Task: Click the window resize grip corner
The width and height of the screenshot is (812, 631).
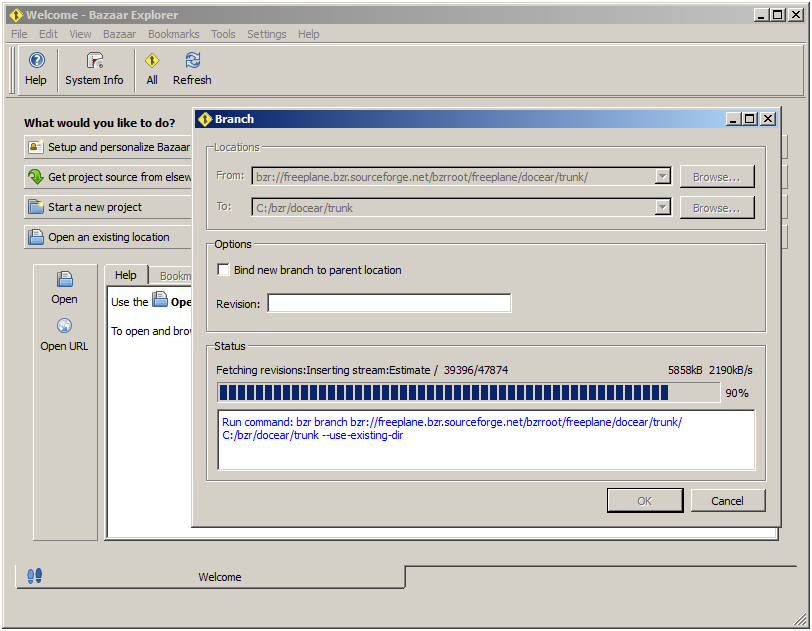Action: click(x=800, y=619)
